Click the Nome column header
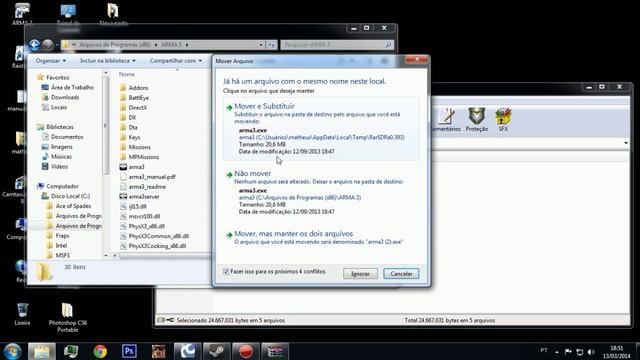This screenshot has width=640, height=360. (127, 74)
